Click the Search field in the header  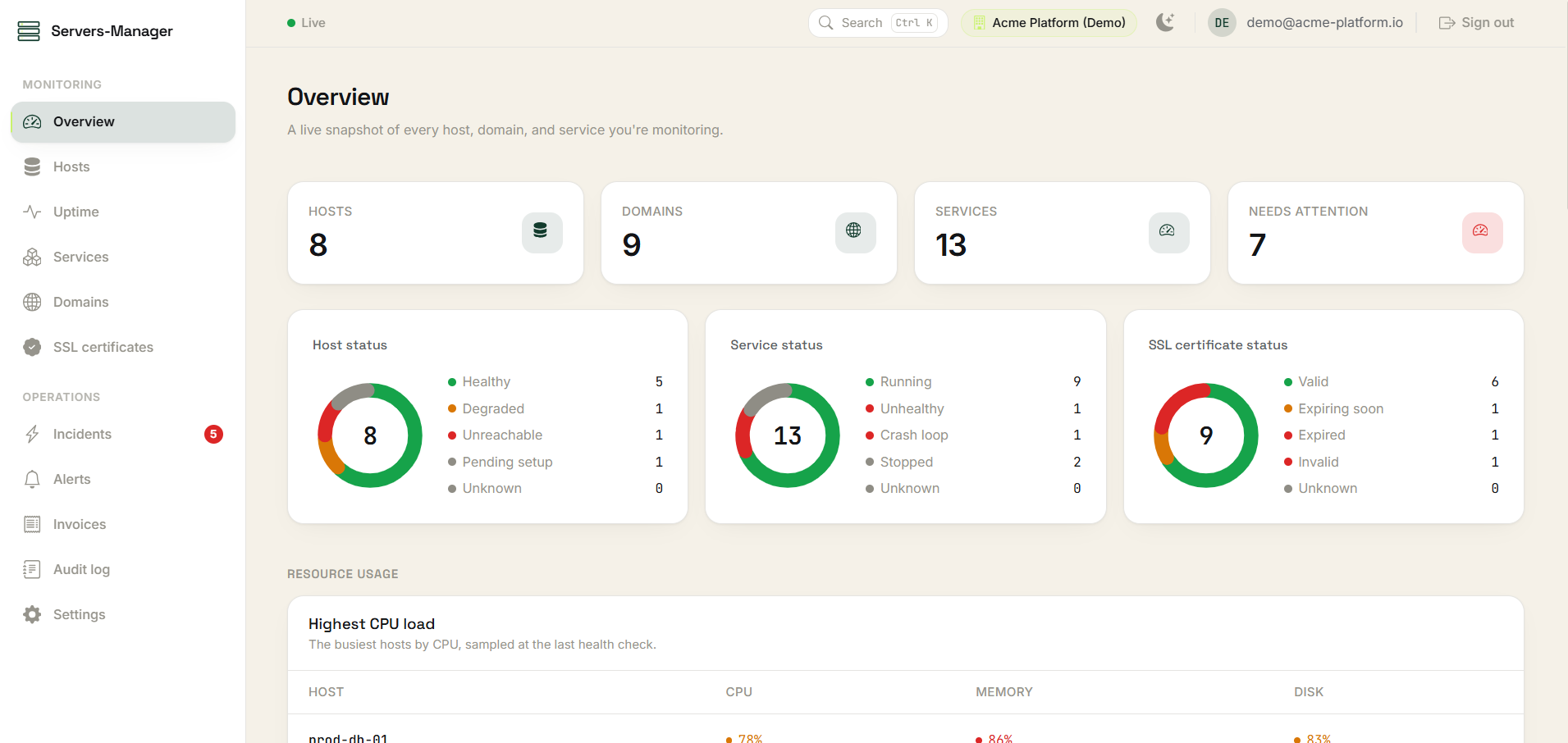[878, 23]
